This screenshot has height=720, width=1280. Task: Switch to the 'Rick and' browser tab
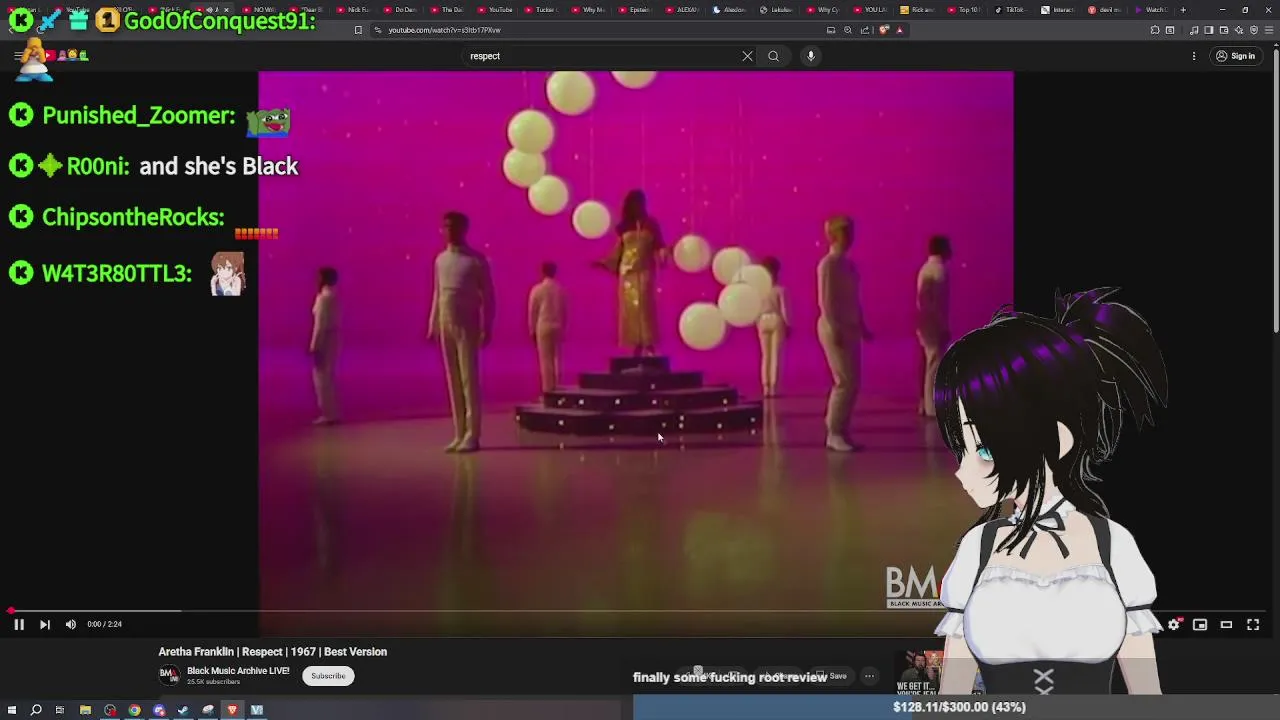[x=917, y=10]
